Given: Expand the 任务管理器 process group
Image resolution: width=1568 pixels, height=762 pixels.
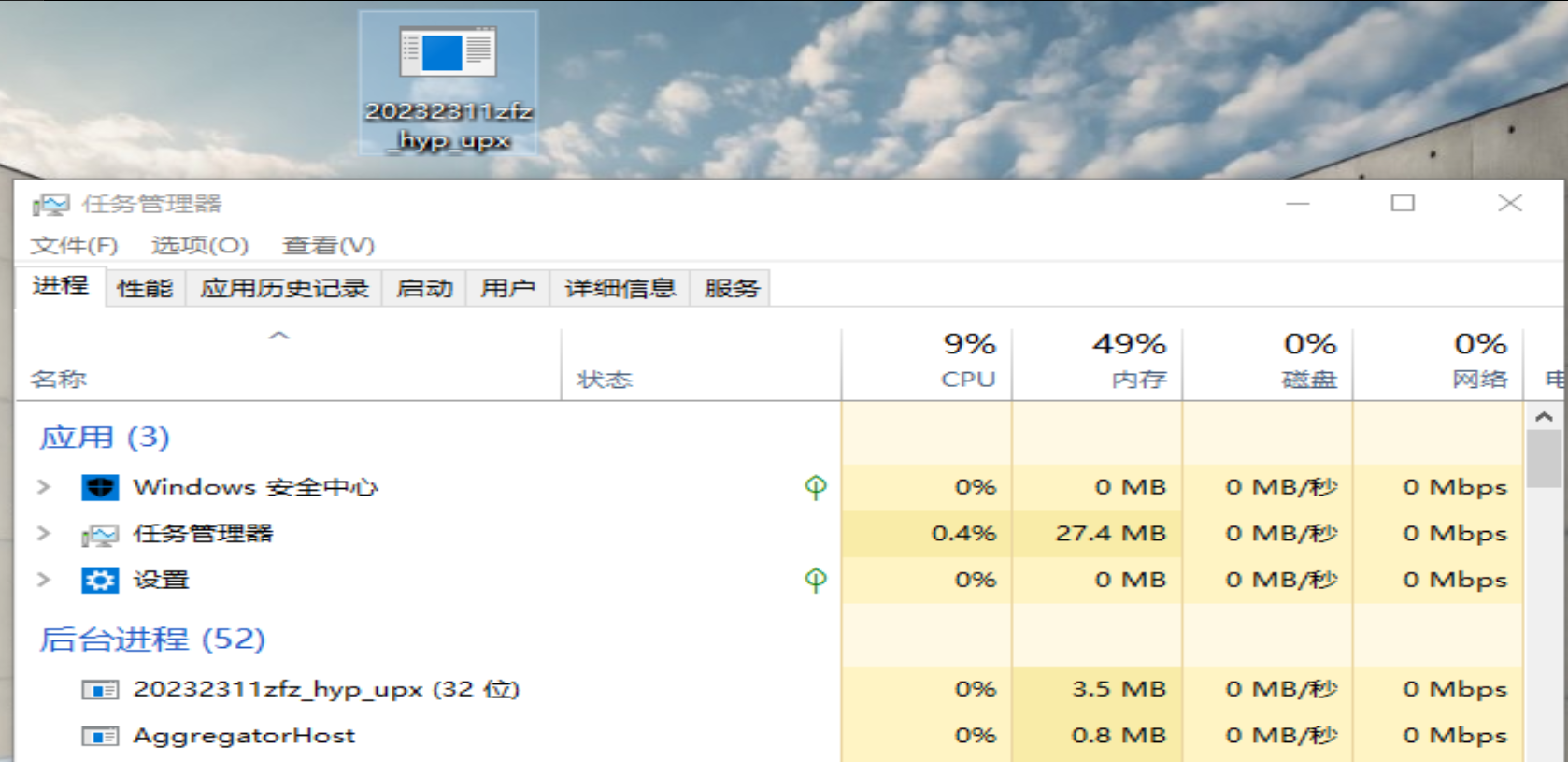Looking at the screenshot, I should [43, 533].
